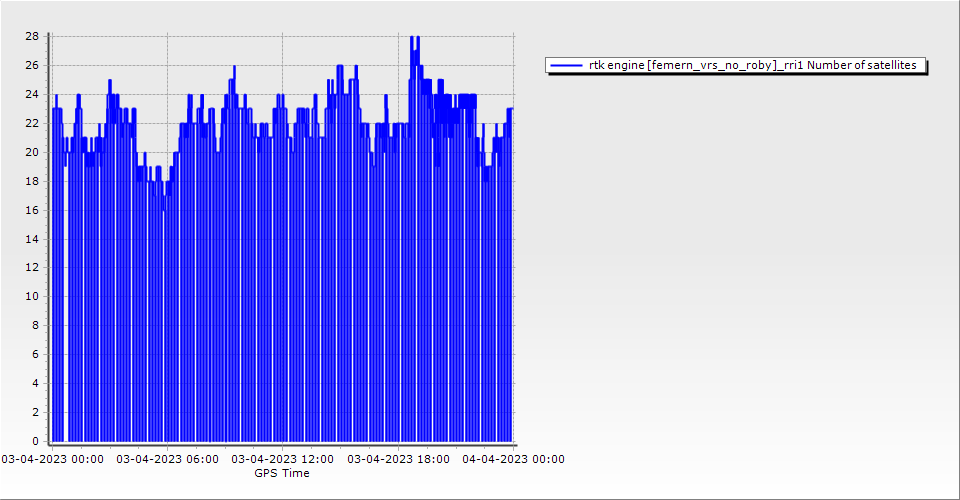Click the '03-04-2023 00:00' x-axis label
The width and height of the screenshot is (960, 500).
point(52,460)
